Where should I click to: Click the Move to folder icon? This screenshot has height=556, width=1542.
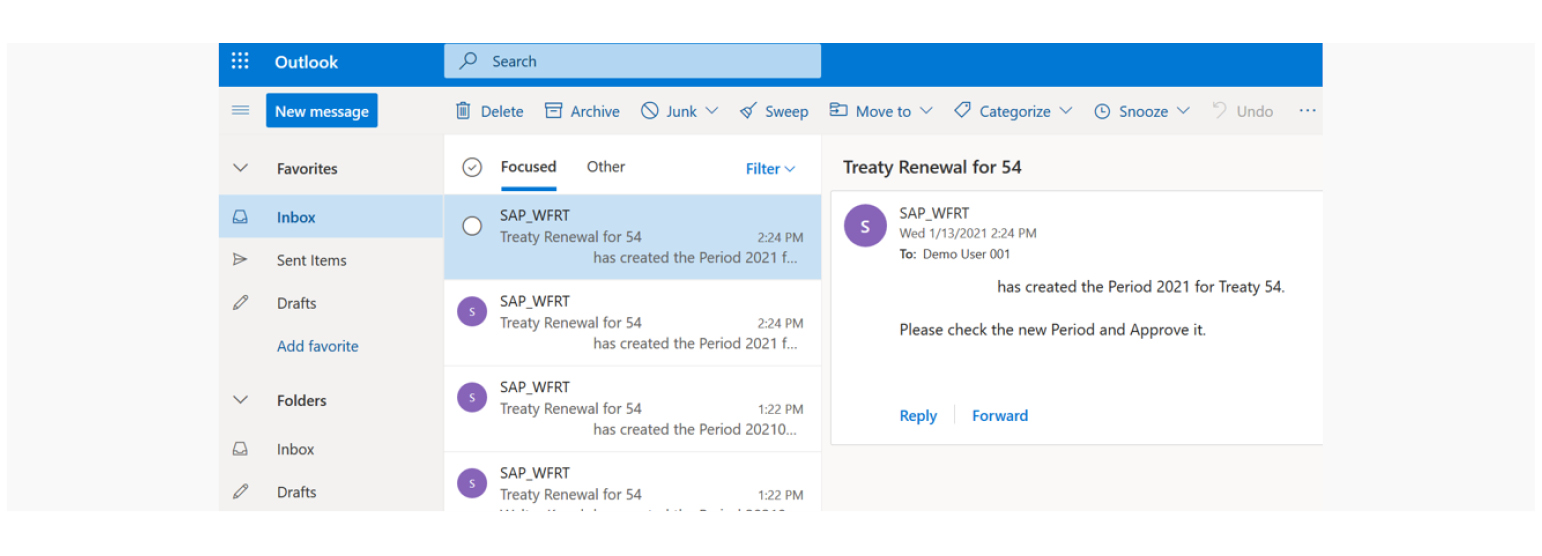838,111
